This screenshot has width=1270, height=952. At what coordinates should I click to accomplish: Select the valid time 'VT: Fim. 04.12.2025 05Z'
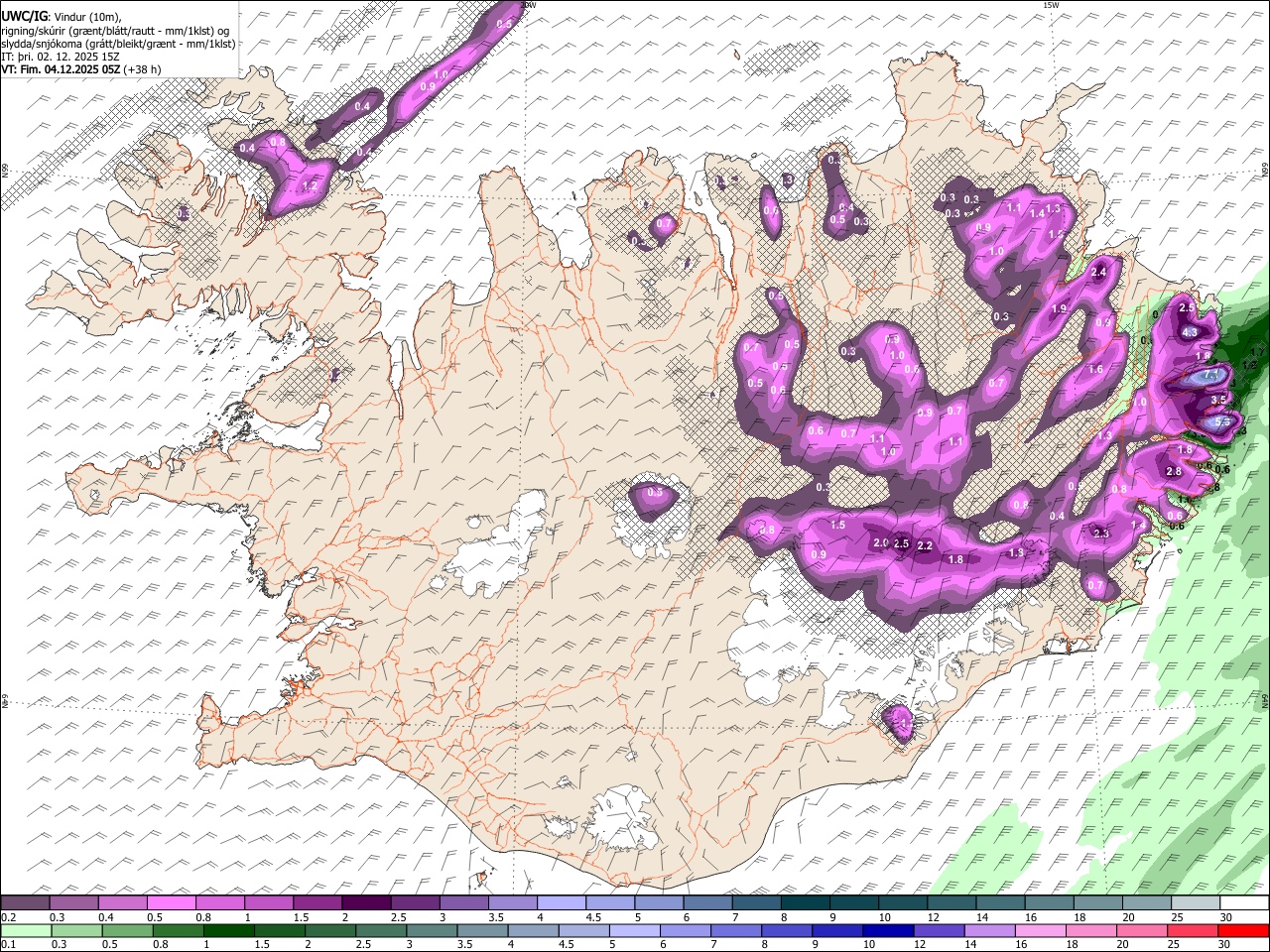(62, 69)
